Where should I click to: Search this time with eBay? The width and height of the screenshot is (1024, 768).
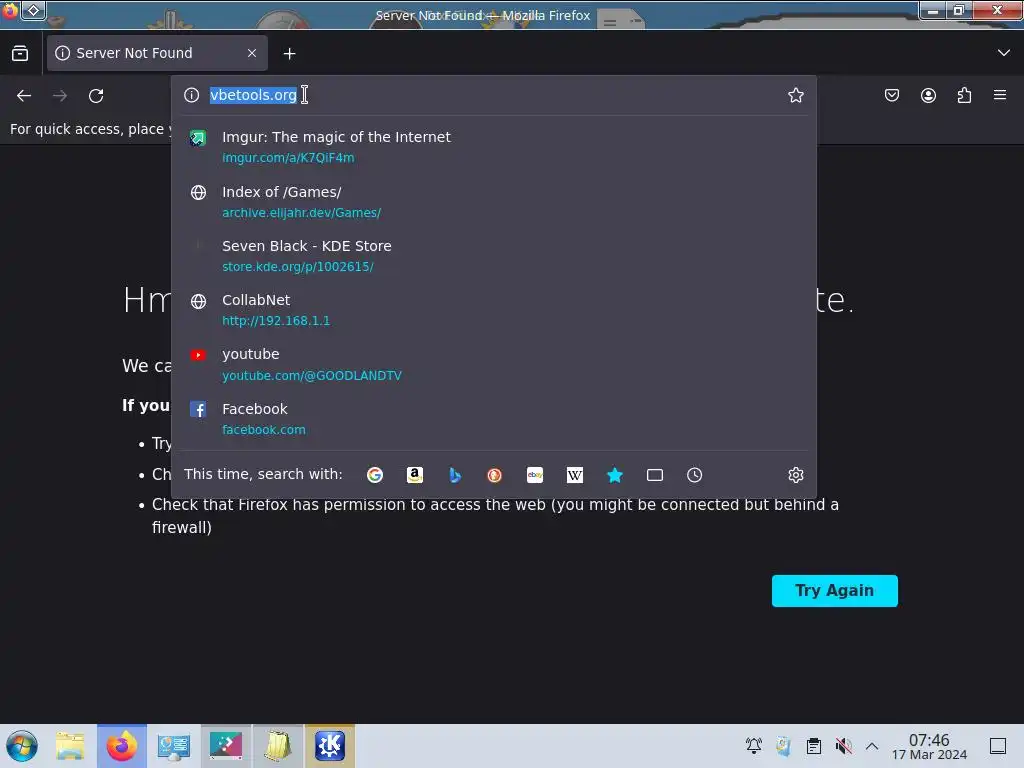(x=535, y=475)
